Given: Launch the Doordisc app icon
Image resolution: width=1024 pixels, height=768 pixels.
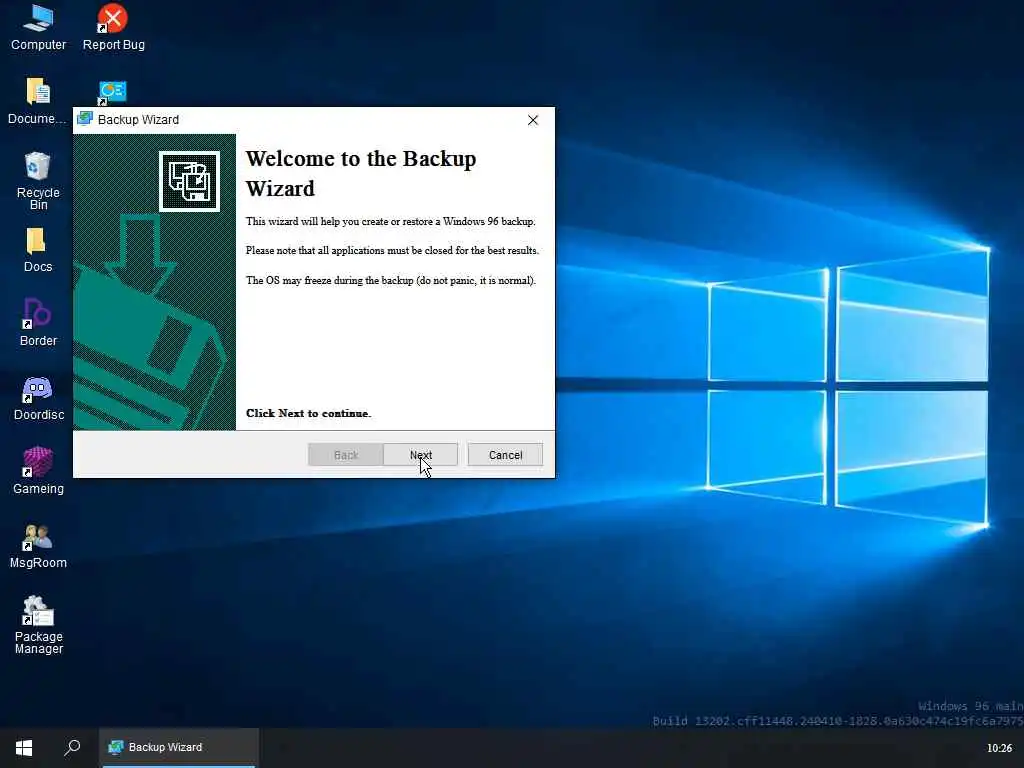Looking at the screenshot, I should (x=38, y=398).
